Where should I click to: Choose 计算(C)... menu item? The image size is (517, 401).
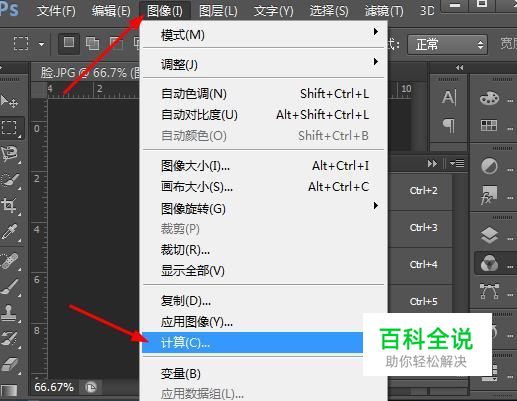252,343
